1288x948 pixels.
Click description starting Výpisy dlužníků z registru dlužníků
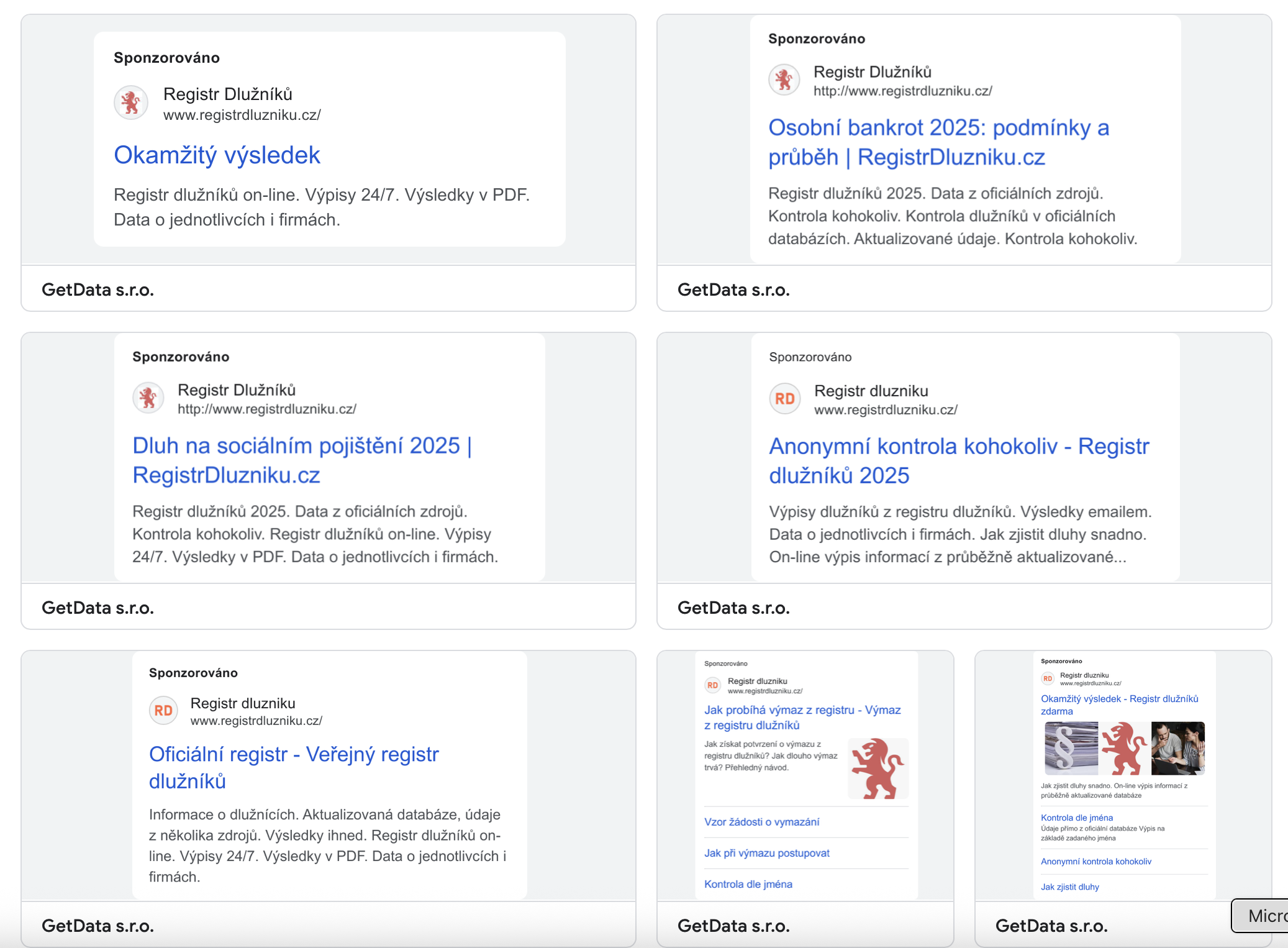[x=960, y=534]
